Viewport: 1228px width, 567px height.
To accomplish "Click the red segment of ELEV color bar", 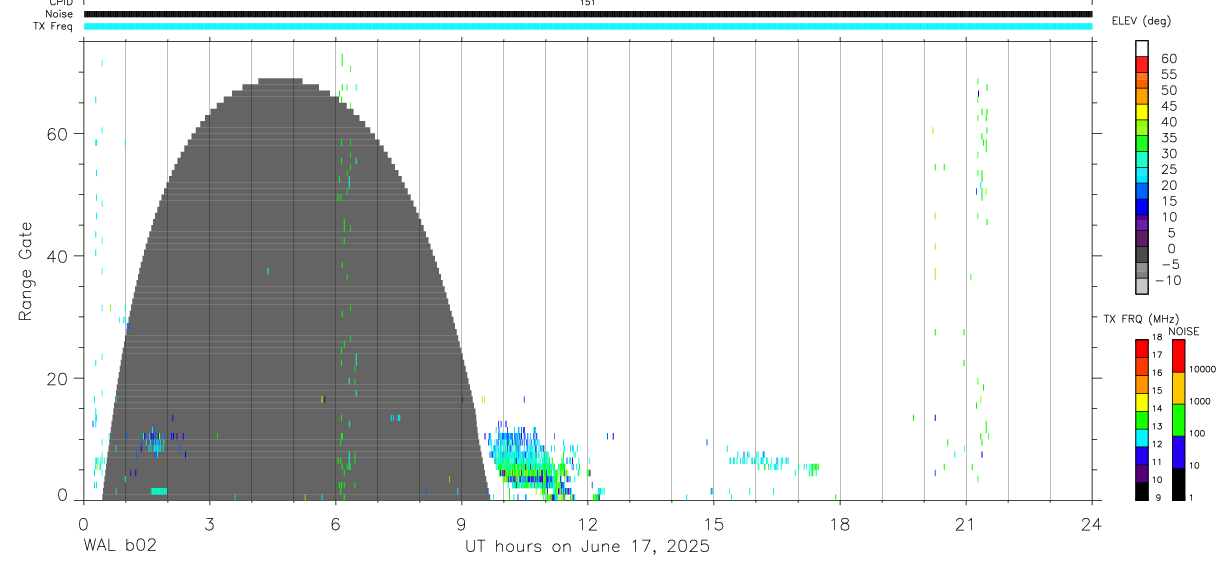I will point(1142,64).
